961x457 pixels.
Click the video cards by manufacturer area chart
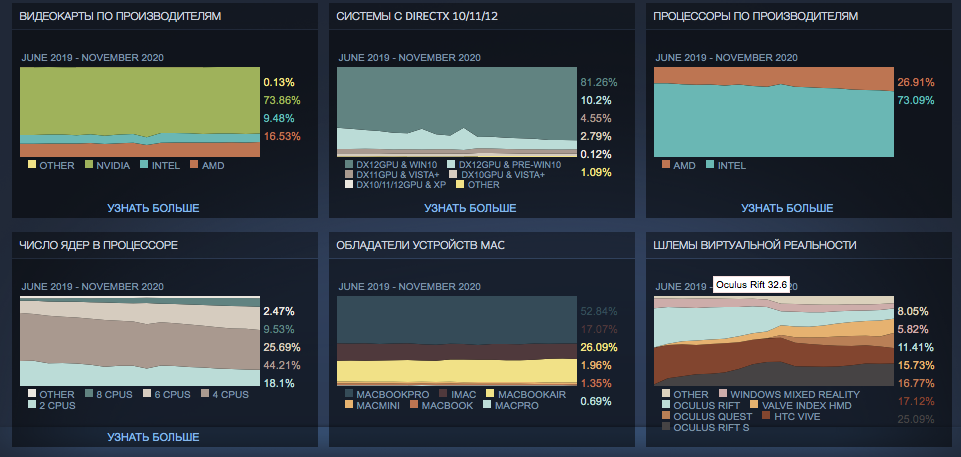pyautogui.click(x=138, y=110)
